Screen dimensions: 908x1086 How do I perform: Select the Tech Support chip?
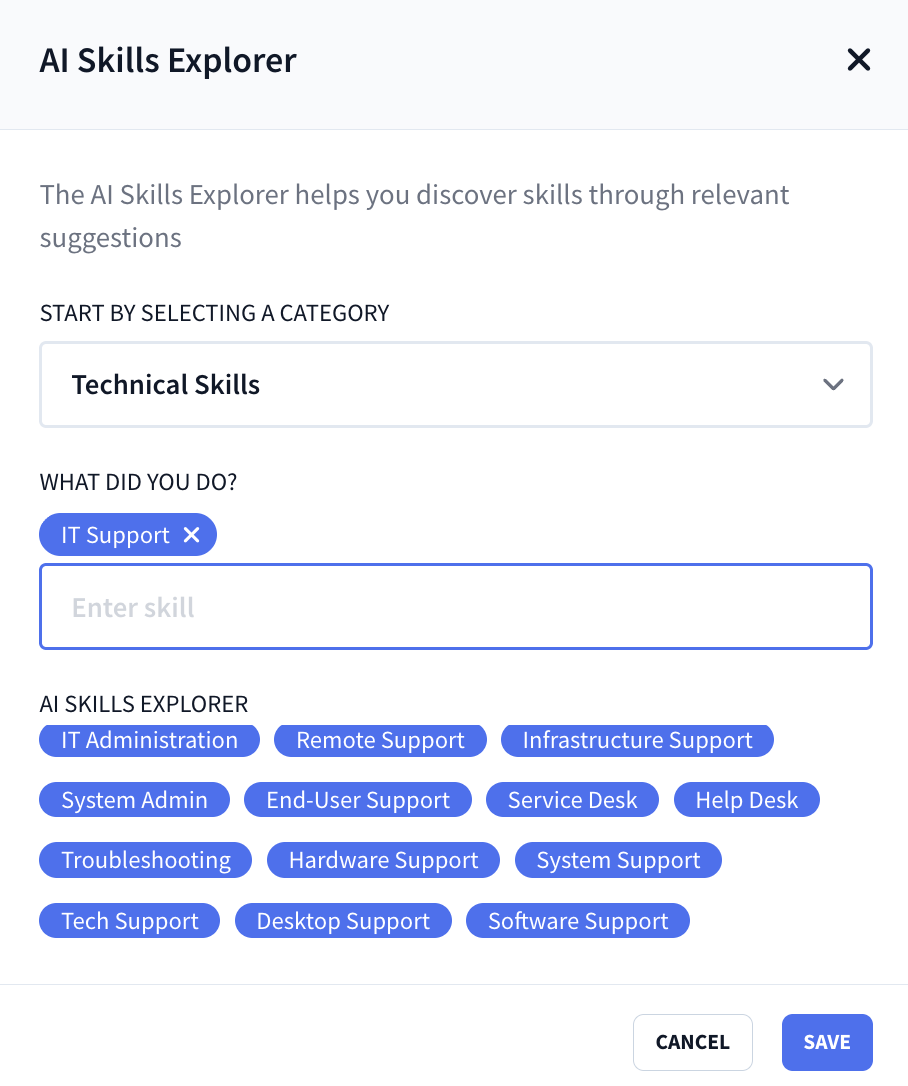[129, 920]
